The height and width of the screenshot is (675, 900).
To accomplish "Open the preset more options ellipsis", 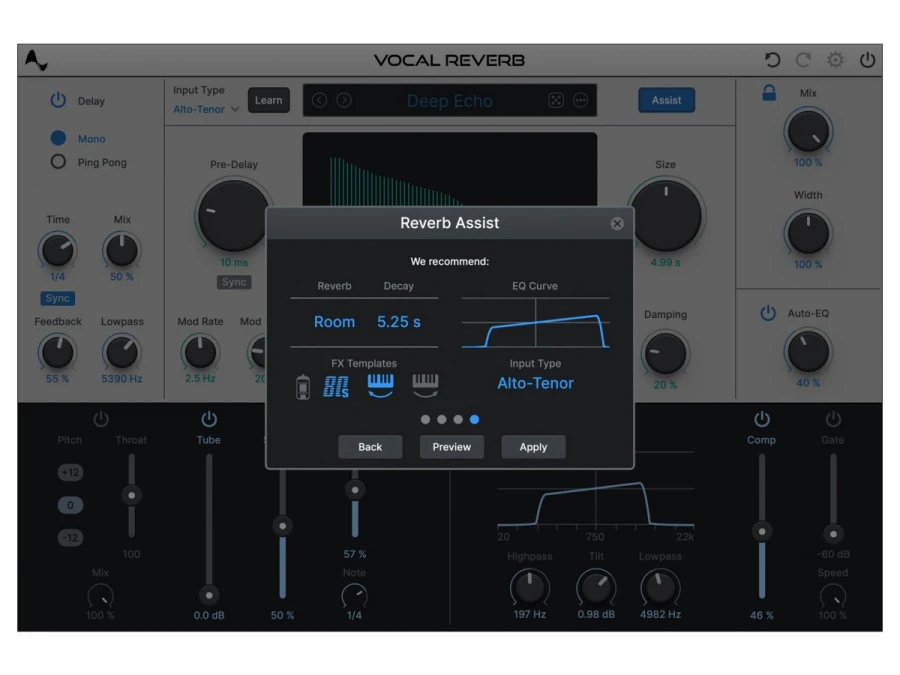I will click(580, 100).
